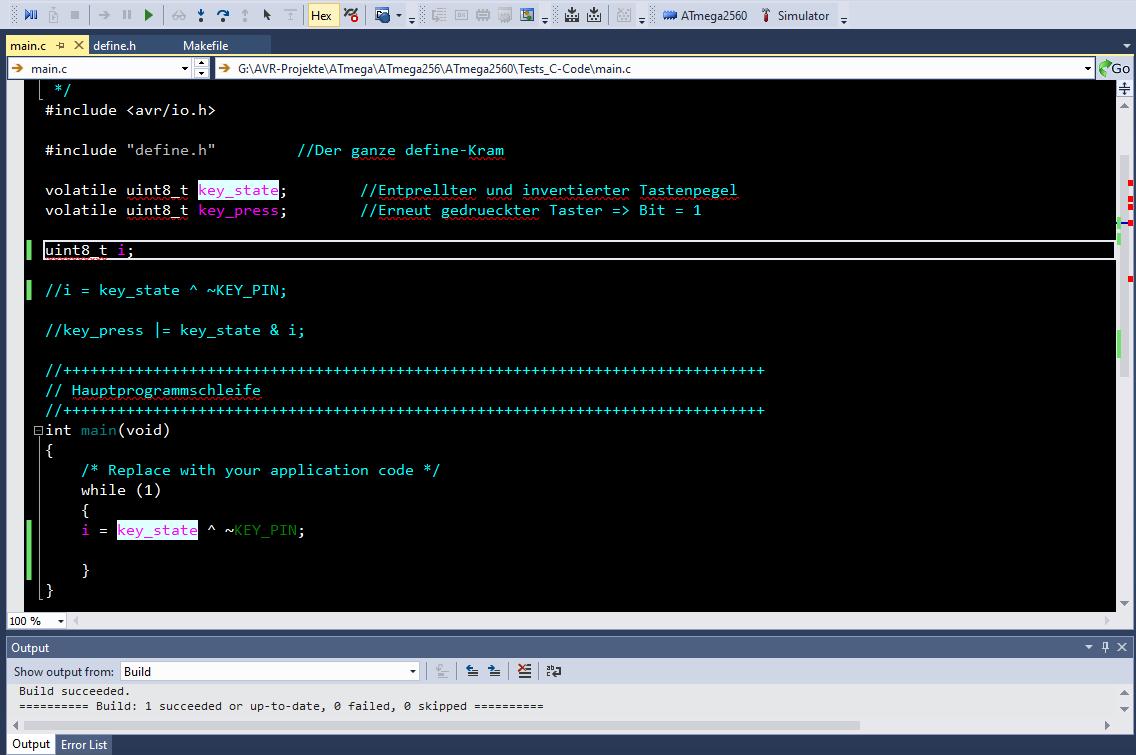Click the navigation bar up-down stepper
Image resolution: width=1136 pixels, height=755 pixels.
[201, 68]
